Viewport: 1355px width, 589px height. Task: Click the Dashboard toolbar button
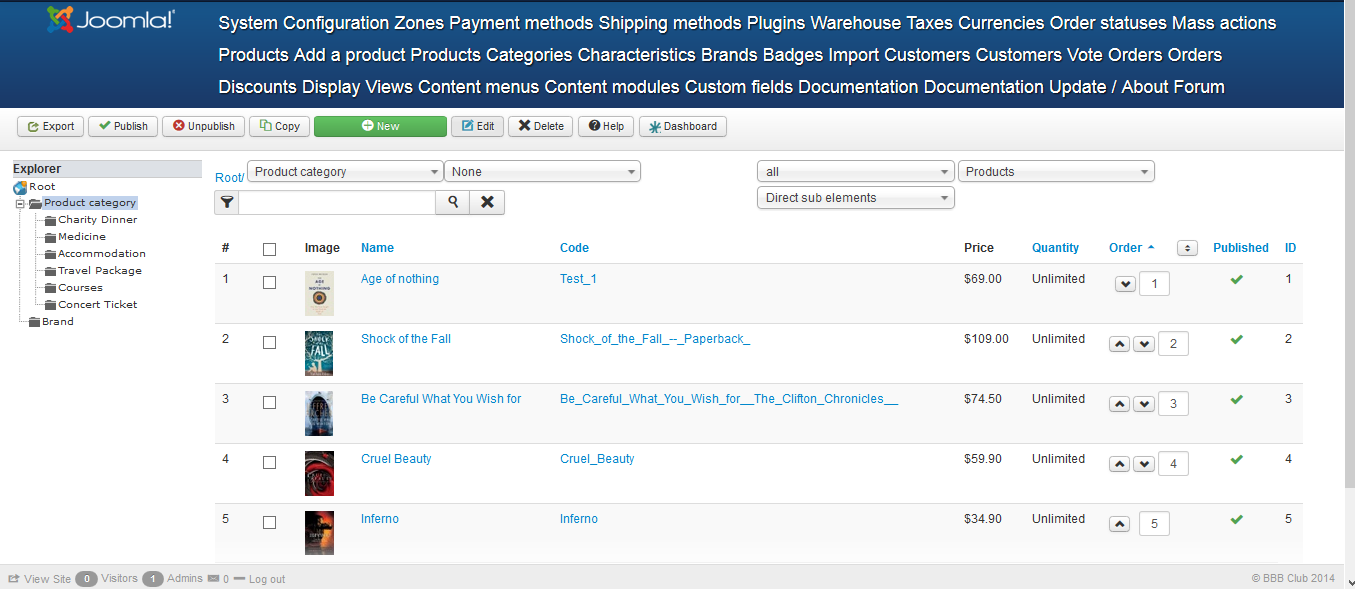click(682, 127)
